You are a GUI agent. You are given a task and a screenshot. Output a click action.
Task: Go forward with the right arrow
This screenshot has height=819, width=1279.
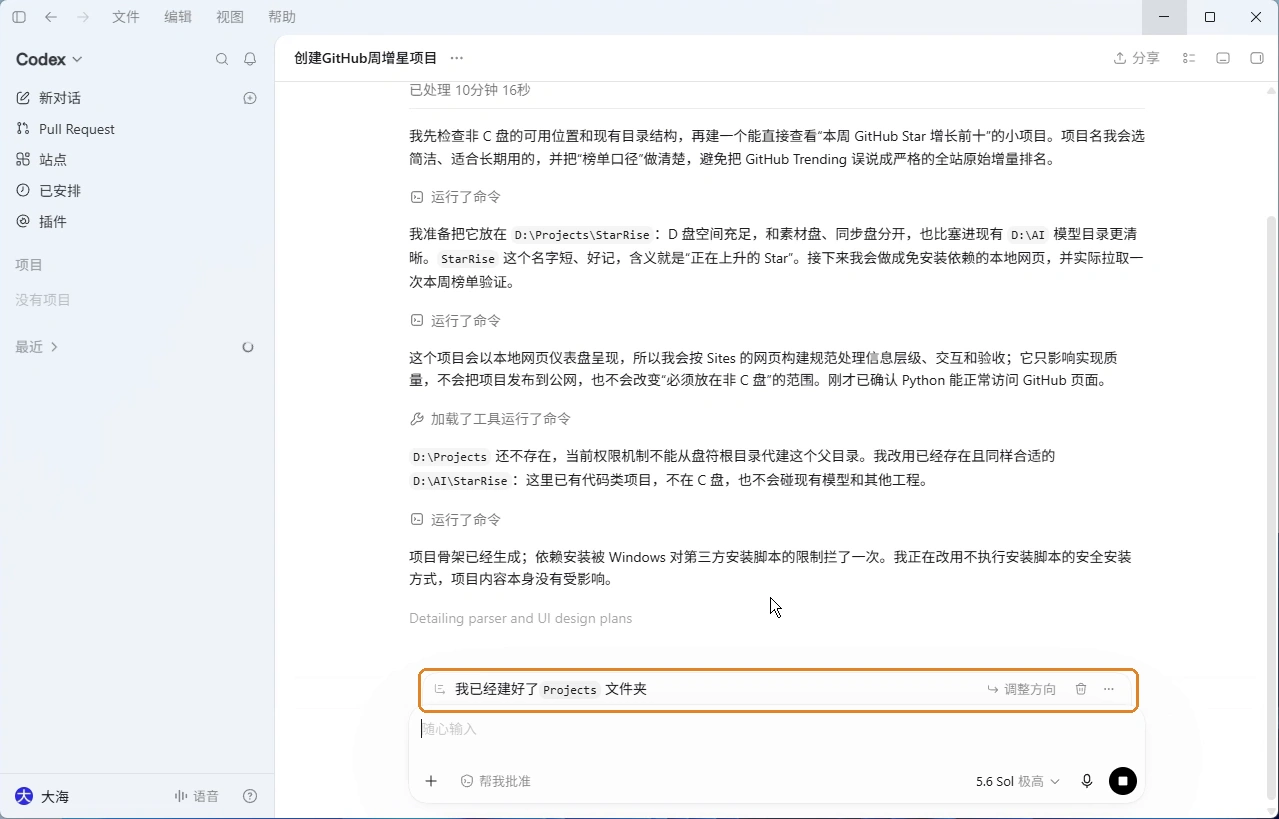83,17
